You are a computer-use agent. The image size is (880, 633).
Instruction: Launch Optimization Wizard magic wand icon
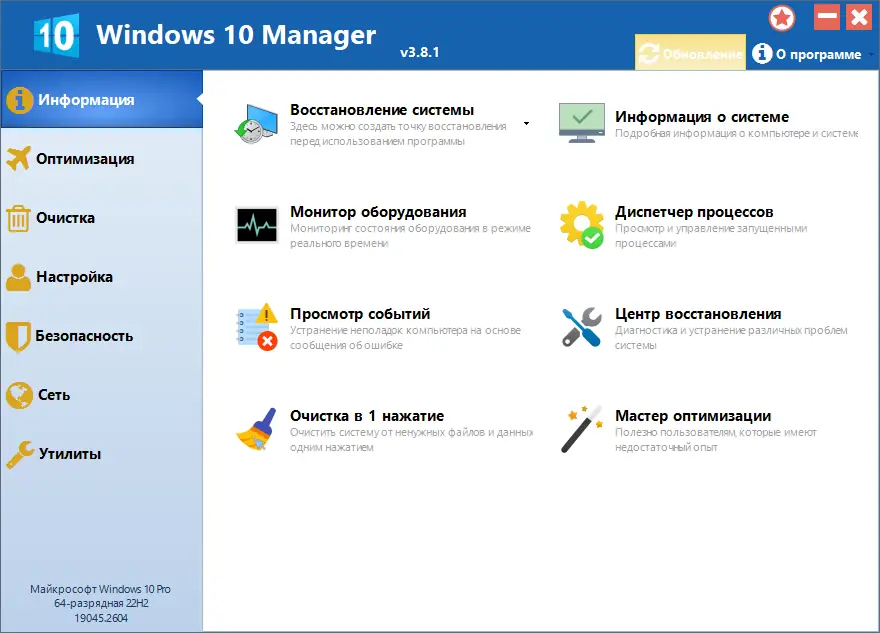pyautogui.click(x=583, y=425)
